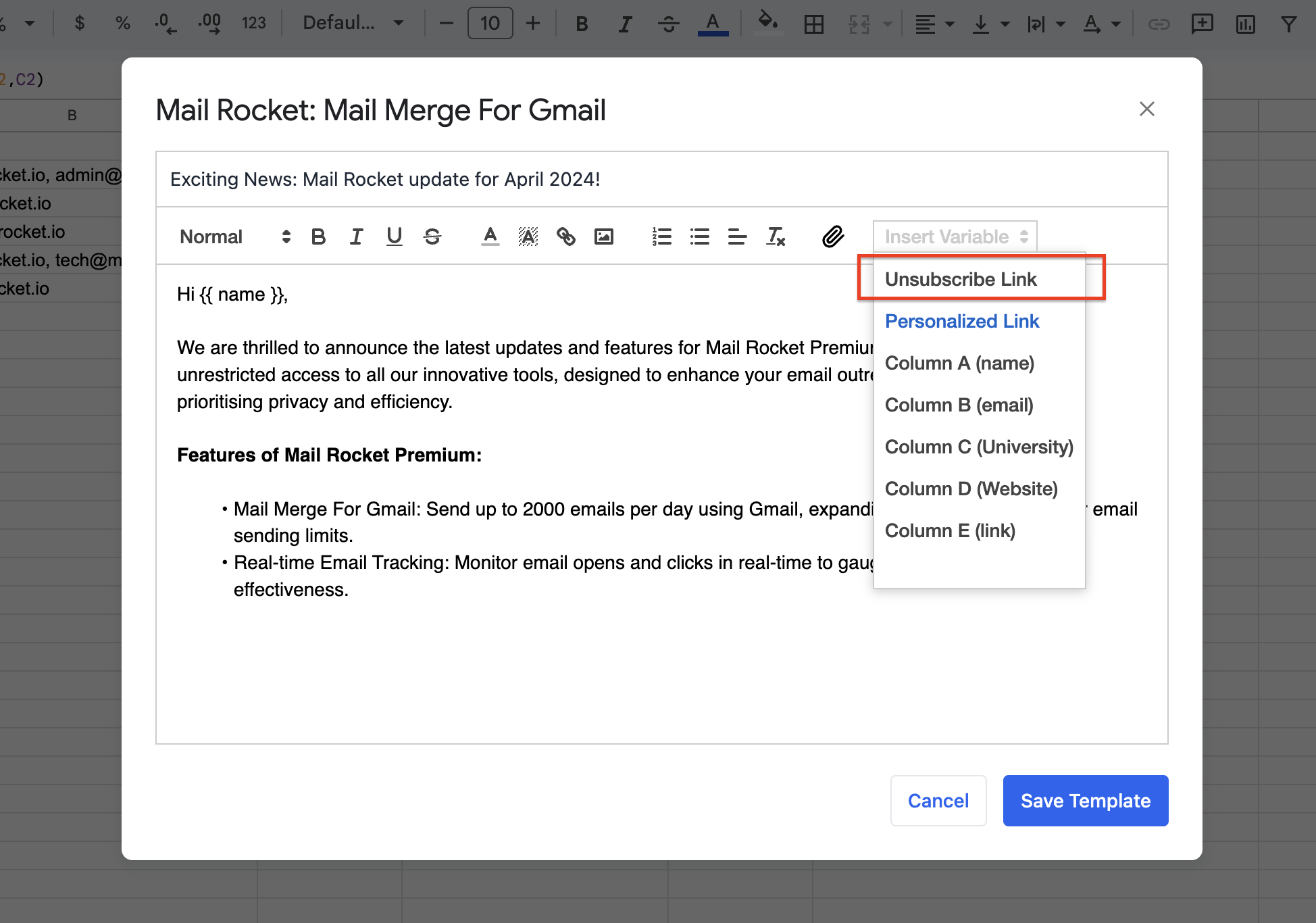Image resolution: width=1316 pixels, height=923 pixels.
Task: Attach a file with the paperclip icon
Action: click(833, 236)
